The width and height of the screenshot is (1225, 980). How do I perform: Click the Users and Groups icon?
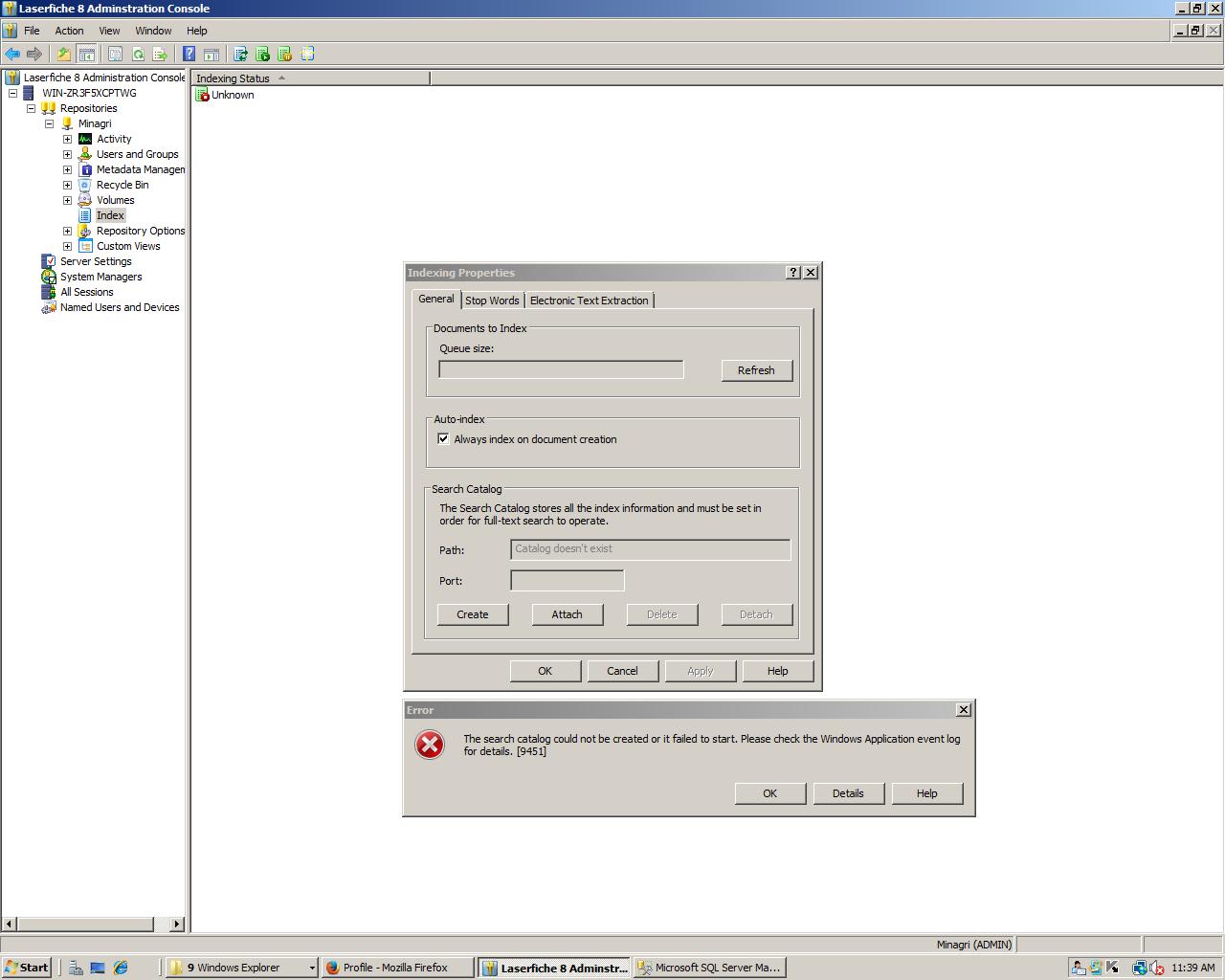tap(85, 154)
